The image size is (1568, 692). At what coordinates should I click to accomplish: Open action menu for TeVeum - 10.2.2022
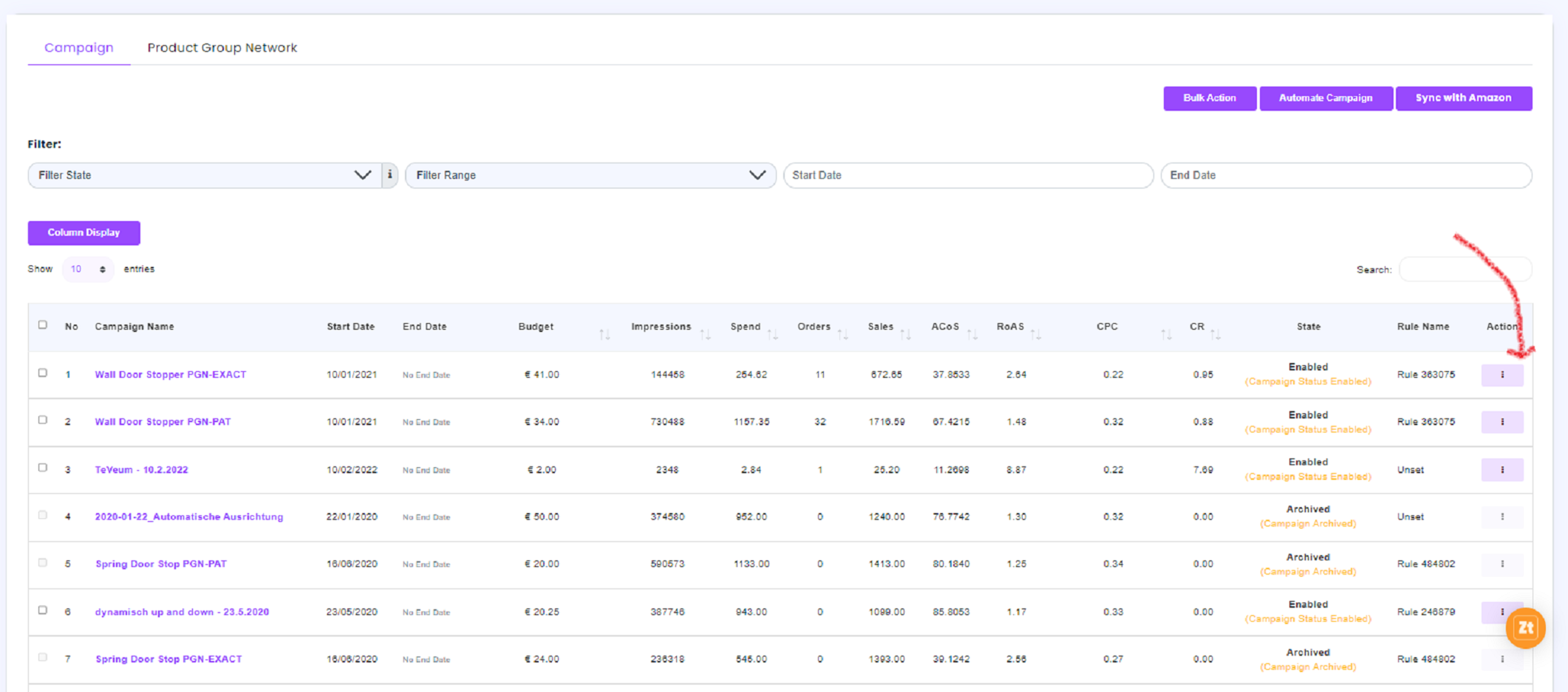pyautogui.click(x=1501, y=470)
